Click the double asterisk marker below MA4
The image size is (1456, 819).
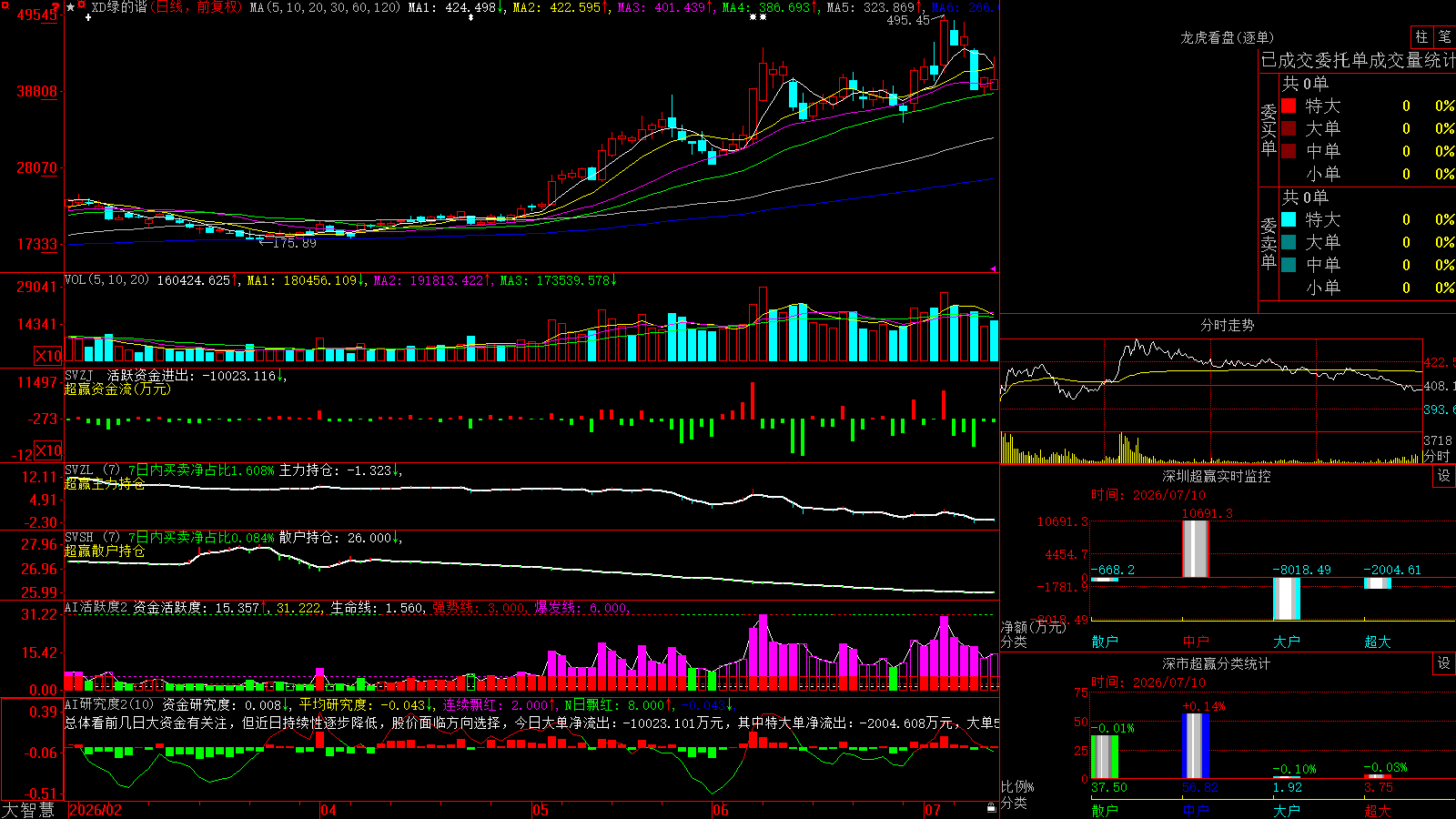757,17
